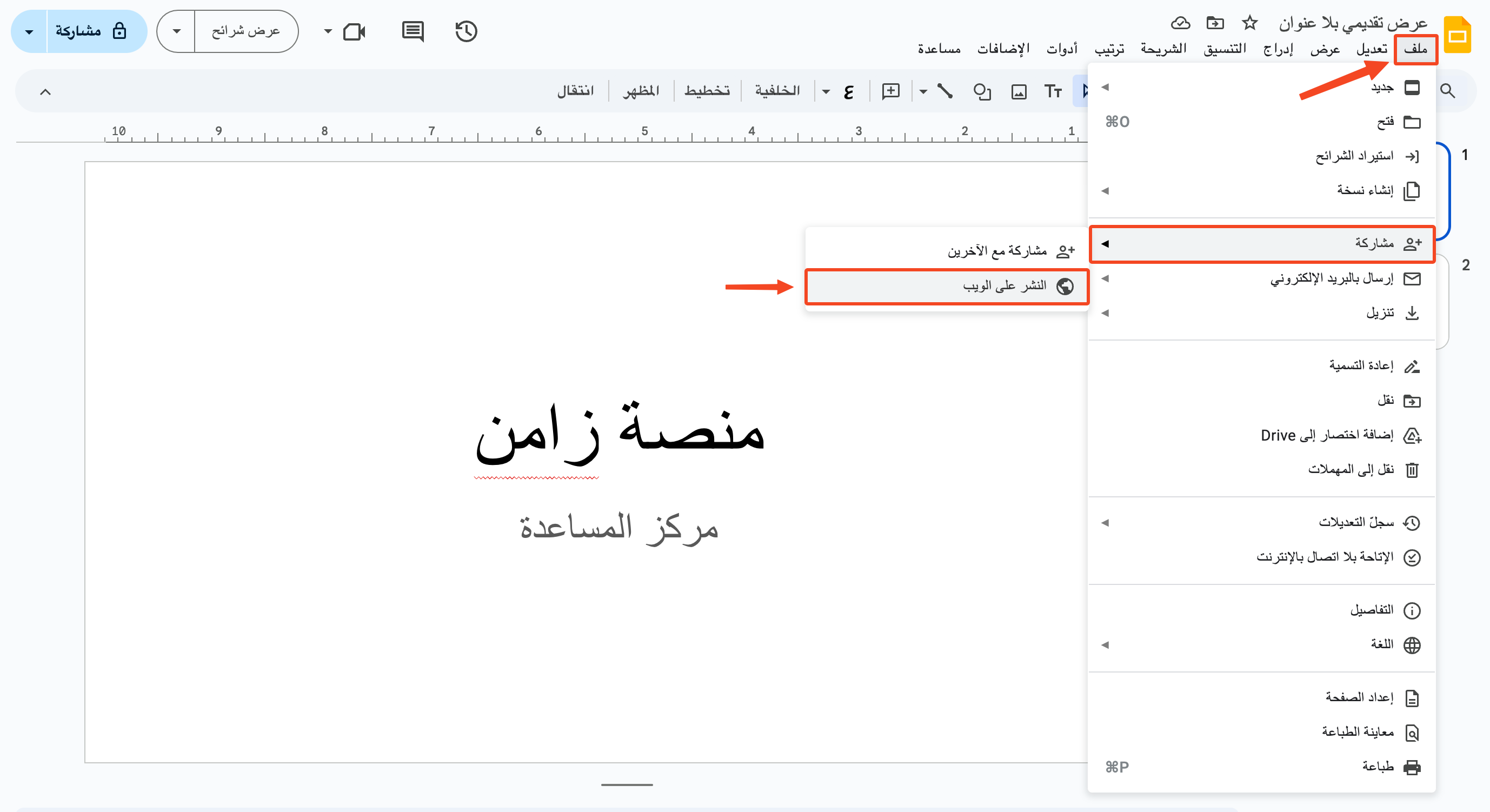Click the blue مشاركة share button
This screenshot has width=1490, height=812.
coord(97,31)
